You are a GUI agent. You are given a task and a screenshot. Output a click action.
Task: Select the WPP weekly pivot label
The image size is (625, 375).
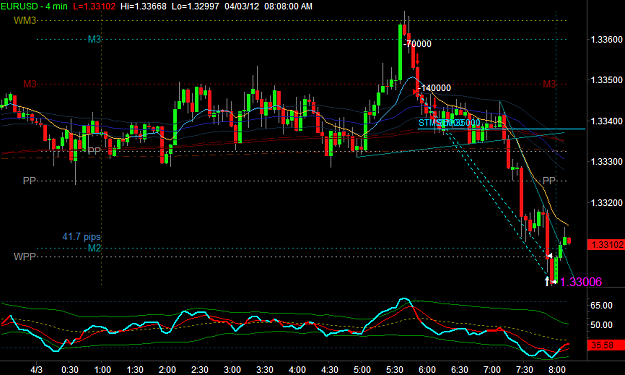tap(25, 257)
